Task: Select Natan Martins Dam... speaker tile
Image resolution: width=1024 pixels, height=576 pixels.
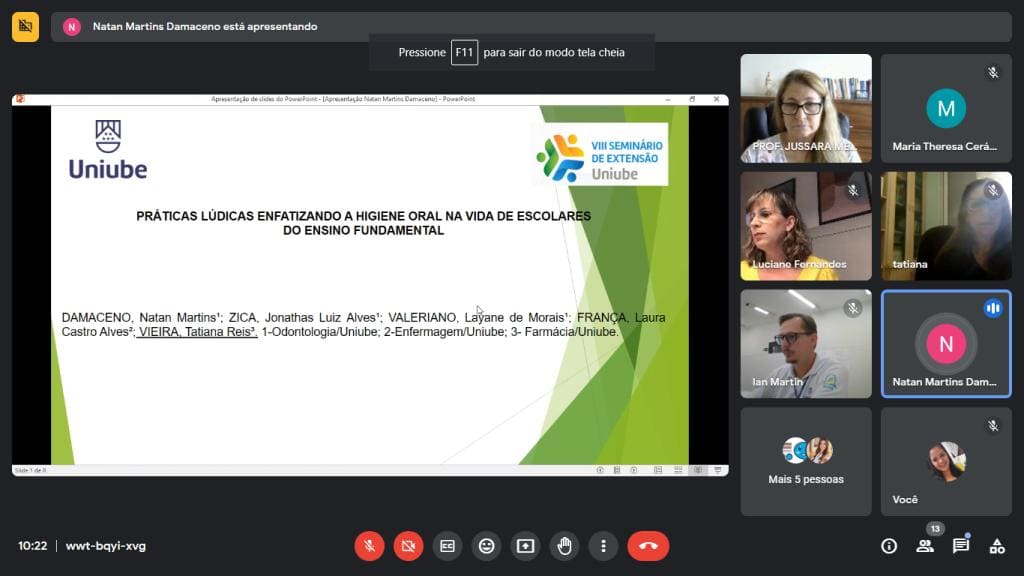Action: [x=946, y=344]
